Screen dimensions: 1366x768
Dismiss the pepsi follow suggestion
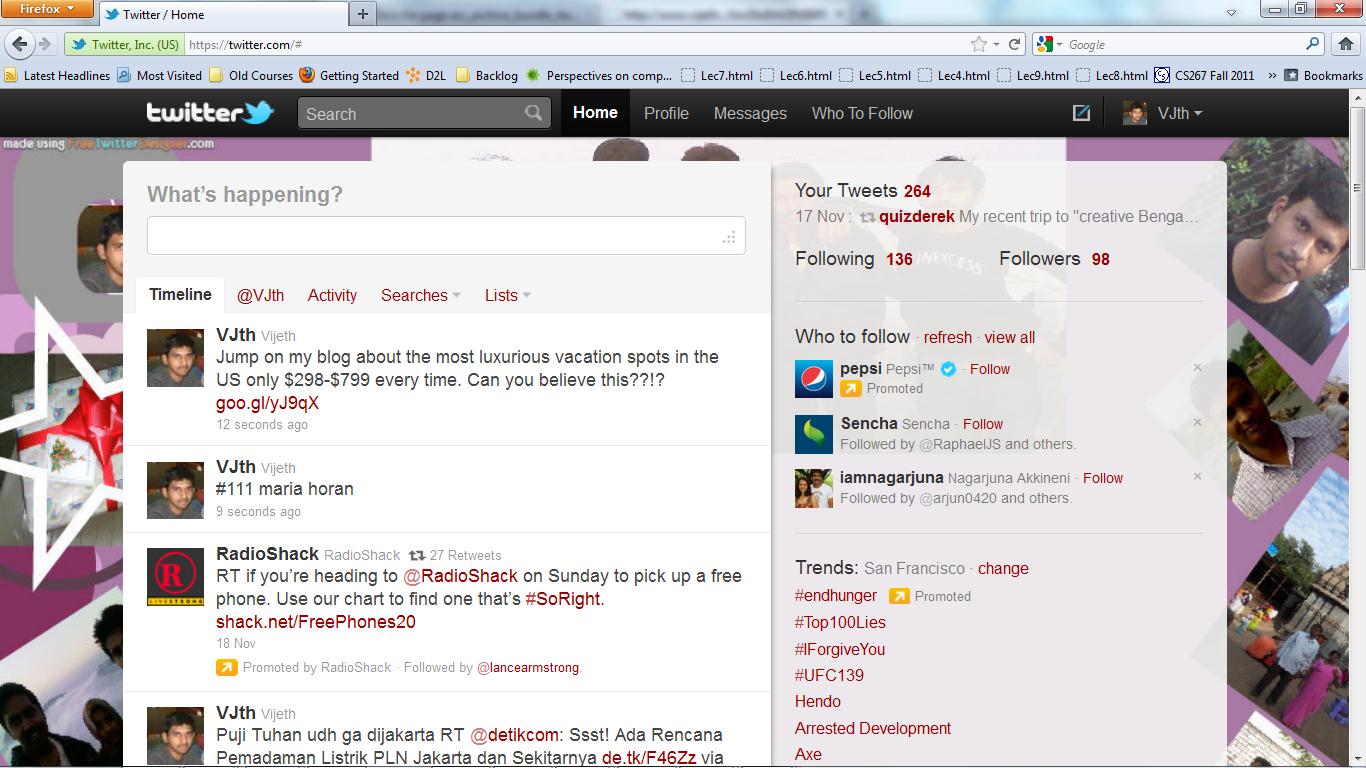(x=1197, y=368)
